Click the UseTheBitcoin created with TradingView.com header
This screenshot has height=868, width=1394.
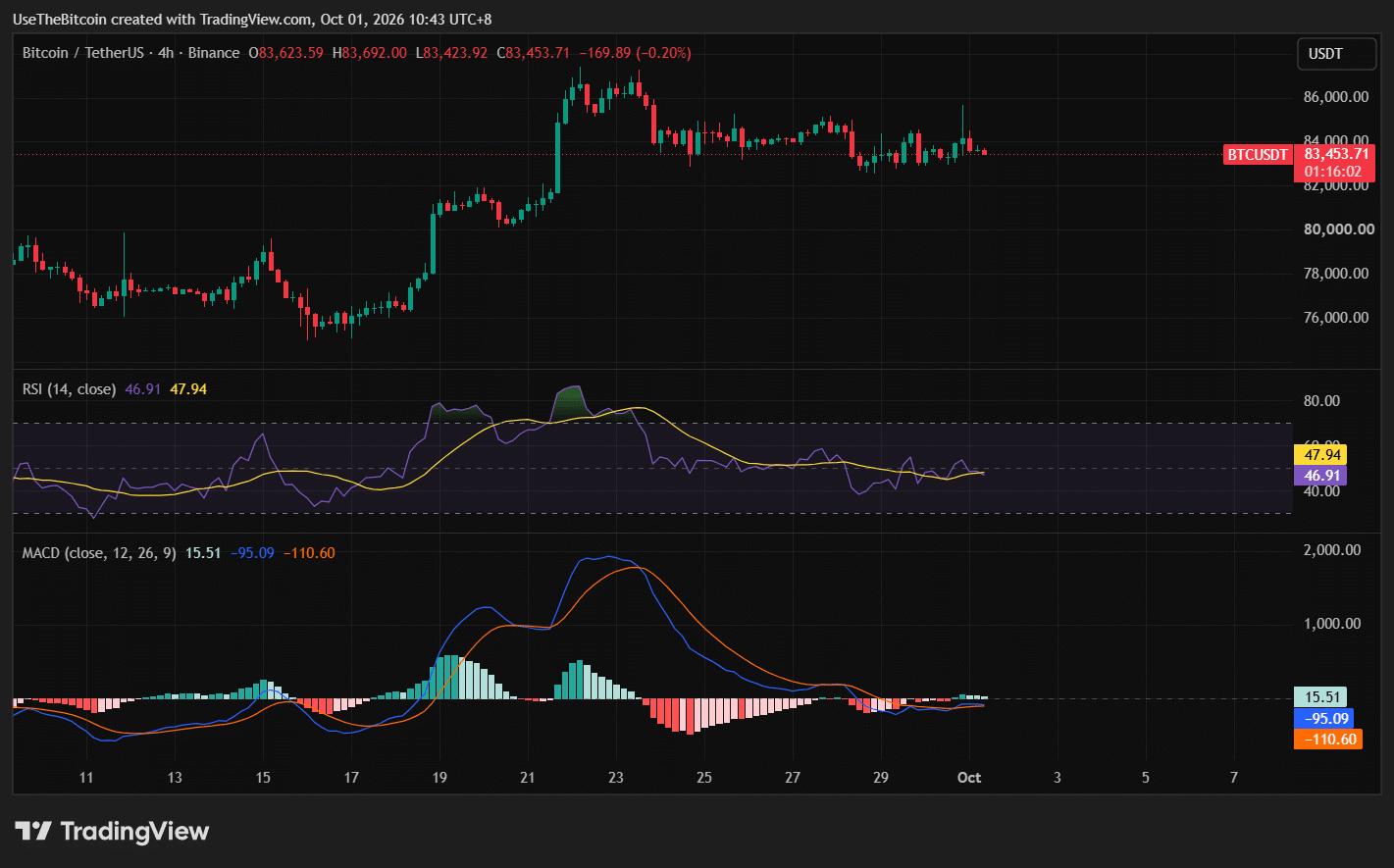click(252, 20)
